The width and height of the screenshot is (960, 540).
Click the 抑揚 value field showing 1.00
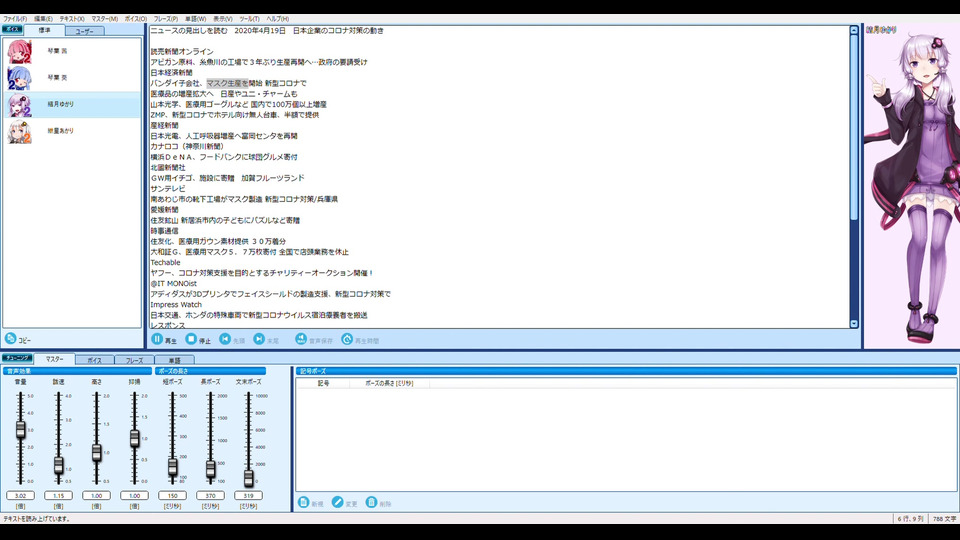pos(135,495)
